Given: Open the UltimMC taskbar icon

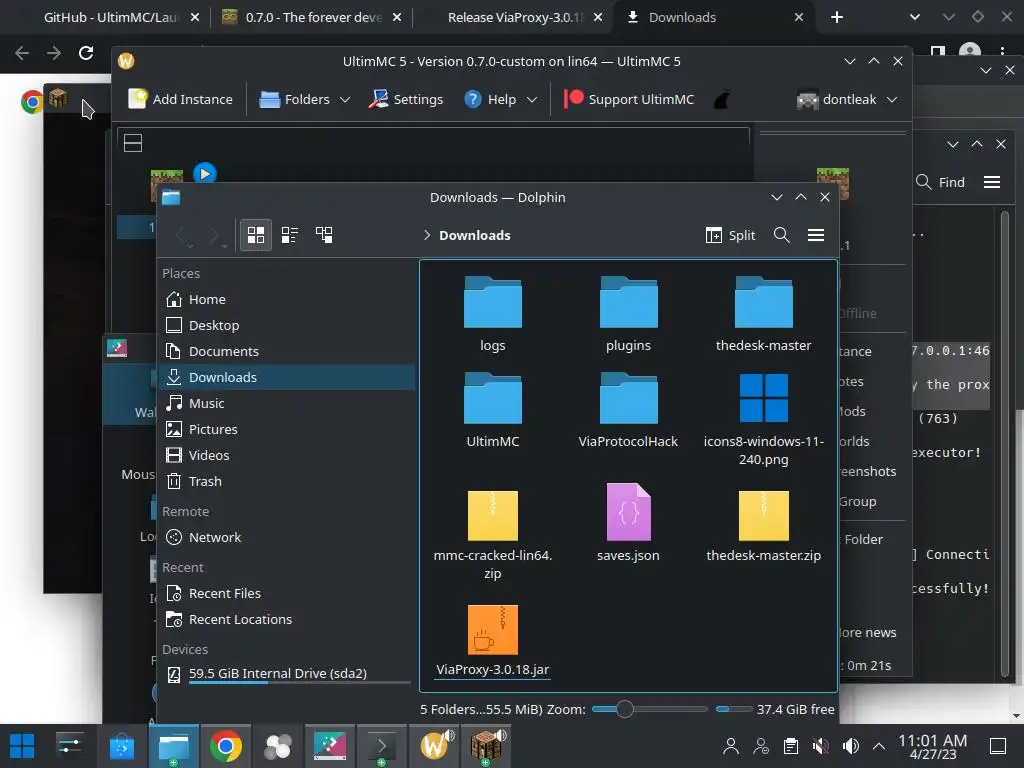Looking at the screenshot, I should 434,745.
